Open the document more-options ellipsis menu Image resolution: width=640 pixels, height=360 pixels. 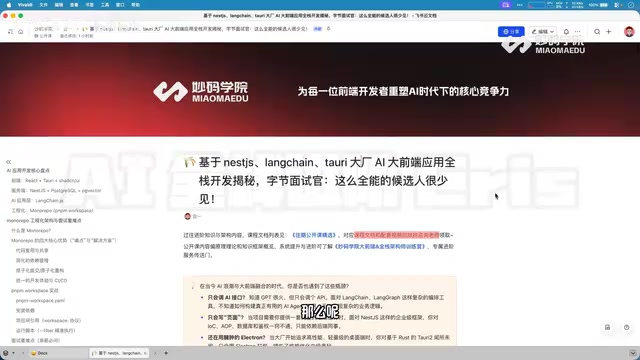tap(578, 31)
